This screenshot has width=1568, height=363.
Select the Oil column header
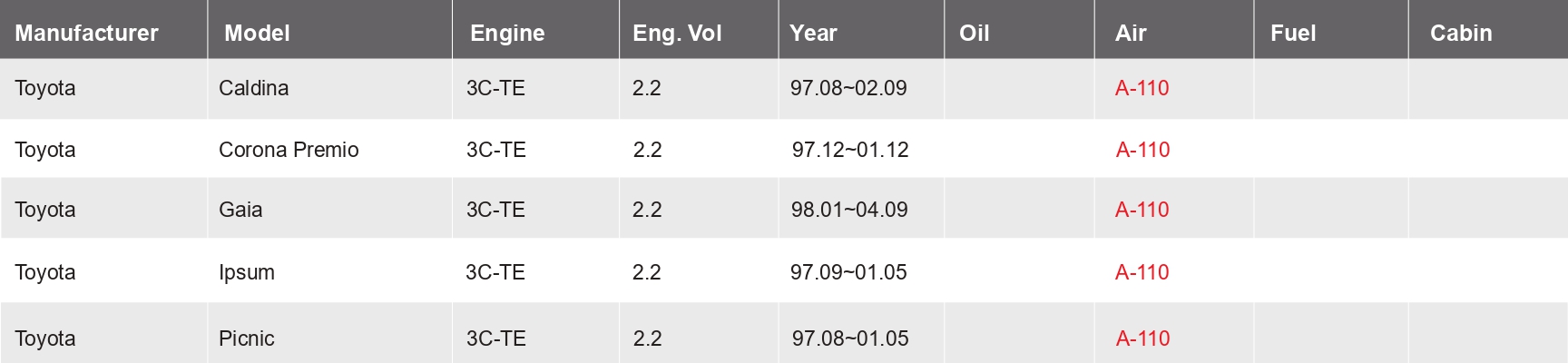click(x=974, y=34)
